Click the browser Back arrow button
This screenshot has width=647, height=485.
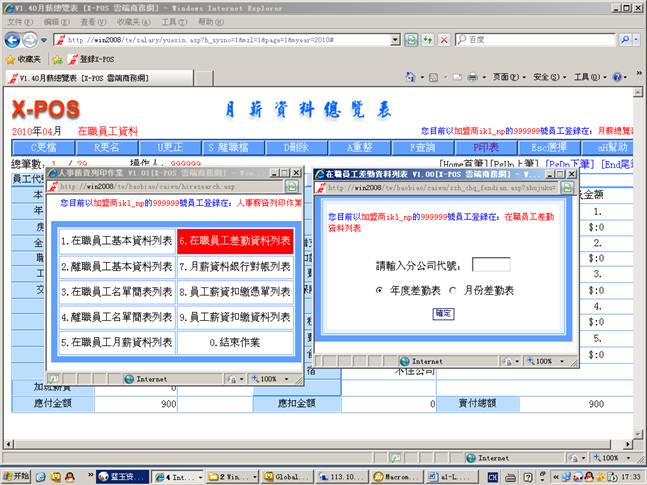[x=12, y=39]
